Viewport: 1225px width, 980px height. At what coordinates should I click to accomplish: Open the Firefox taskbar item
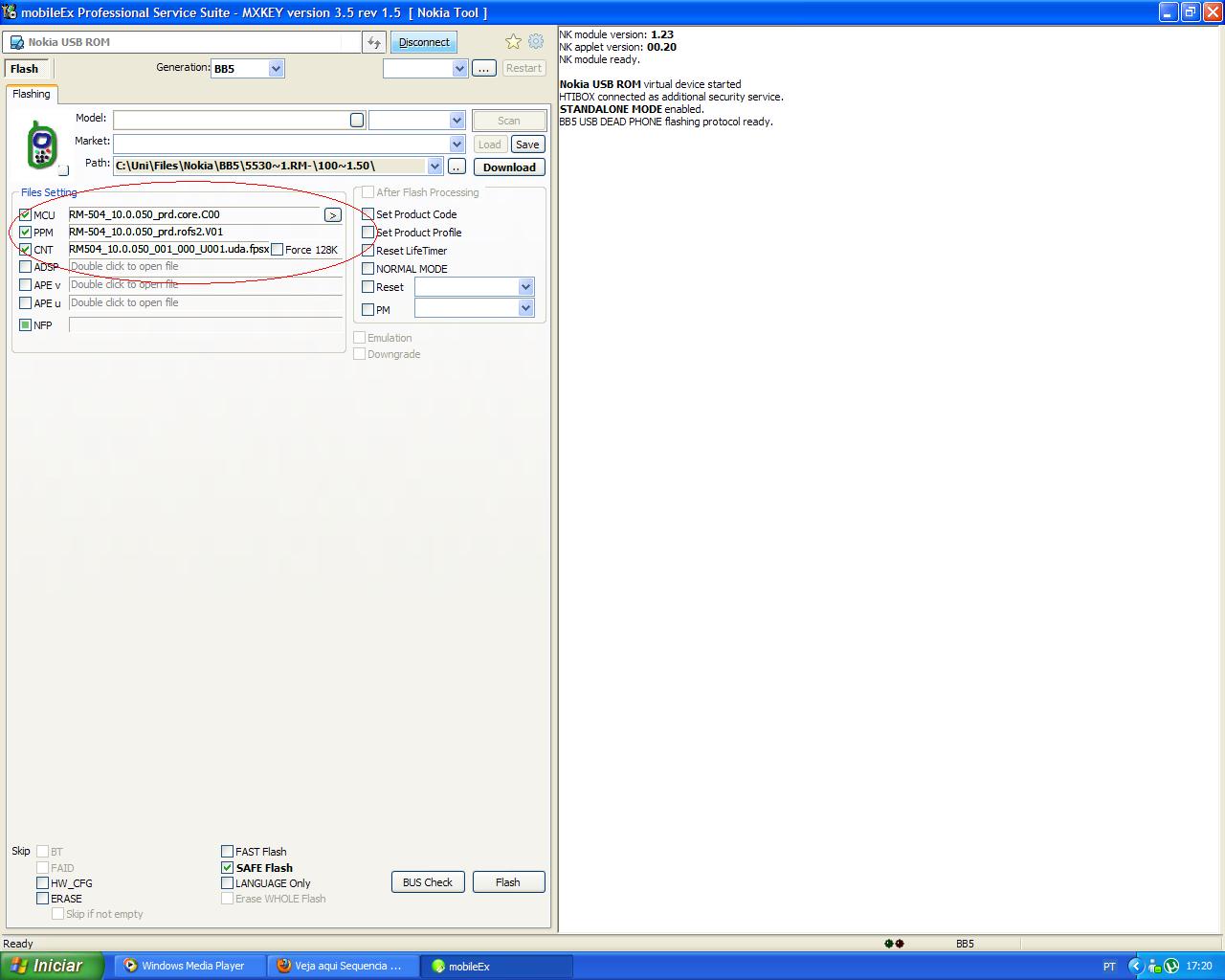343,966
